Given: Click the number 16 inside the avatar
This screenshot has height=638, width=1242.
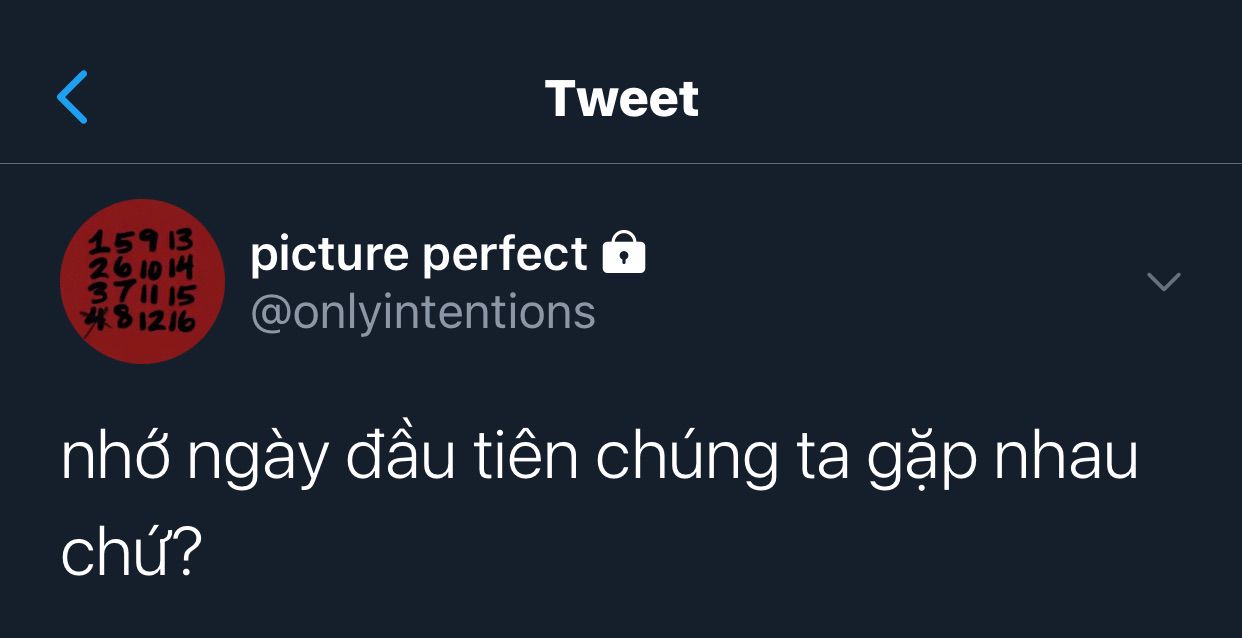Looking at the screenshot, I should tap(179, 320).
